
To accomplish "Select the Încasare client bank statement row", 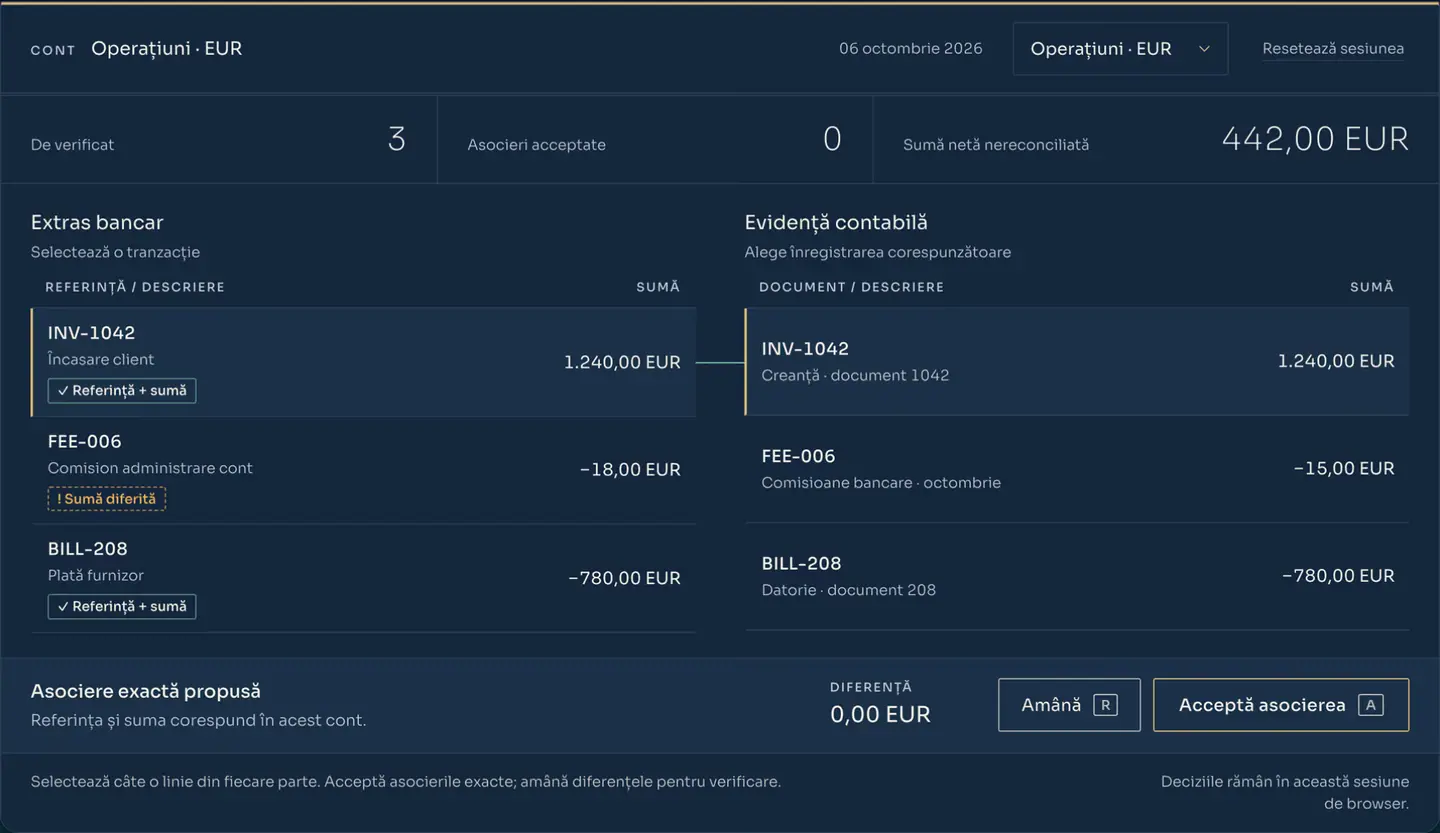I will point(364,362).
